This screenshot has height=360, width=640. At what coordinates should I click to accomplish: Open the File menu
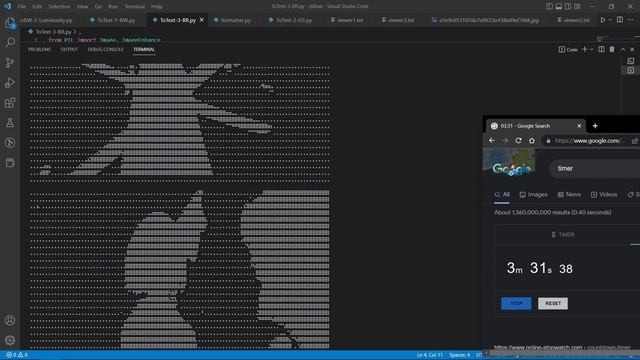click(22, 7)
